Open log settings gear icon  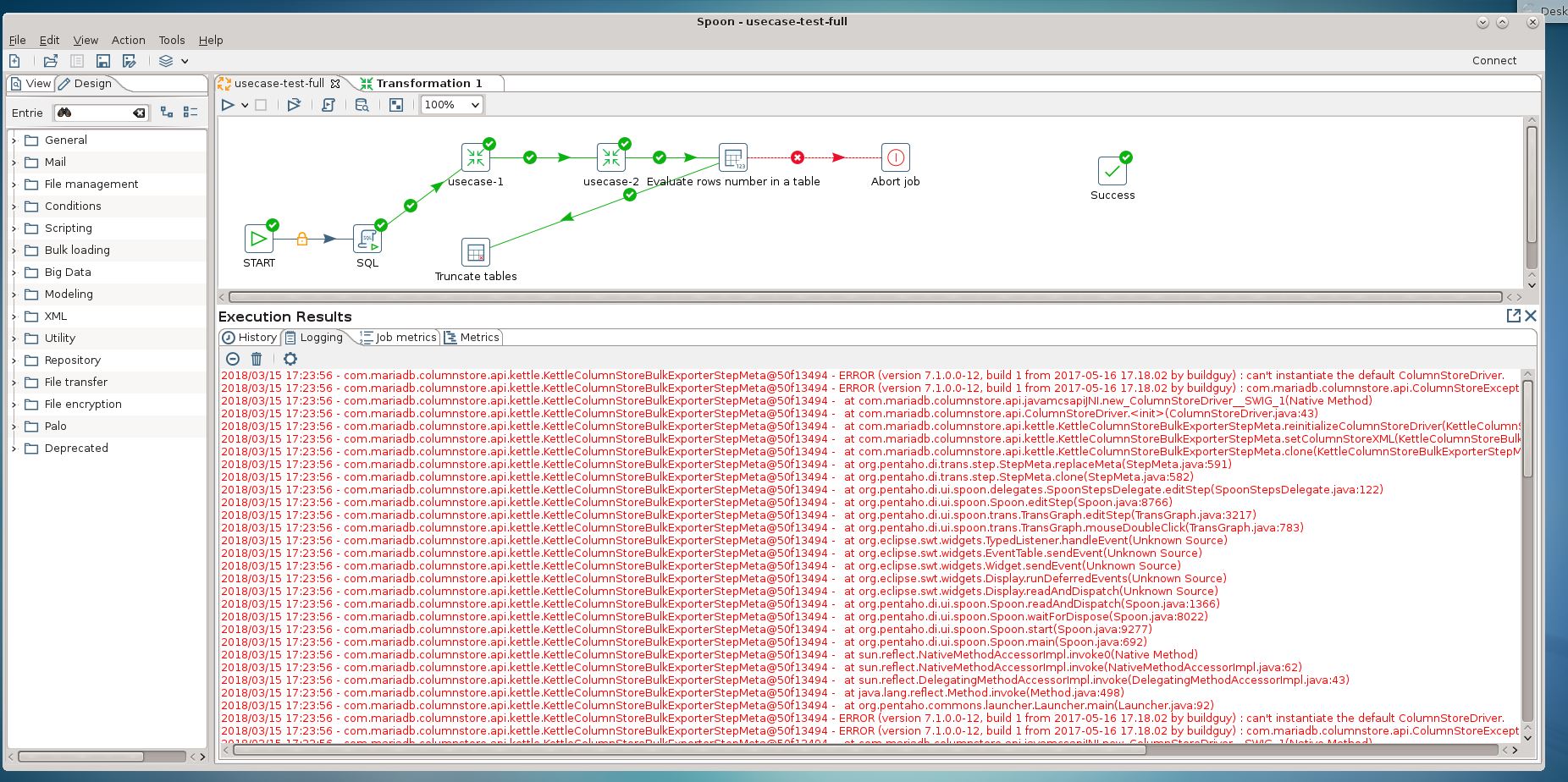point(290,359)
